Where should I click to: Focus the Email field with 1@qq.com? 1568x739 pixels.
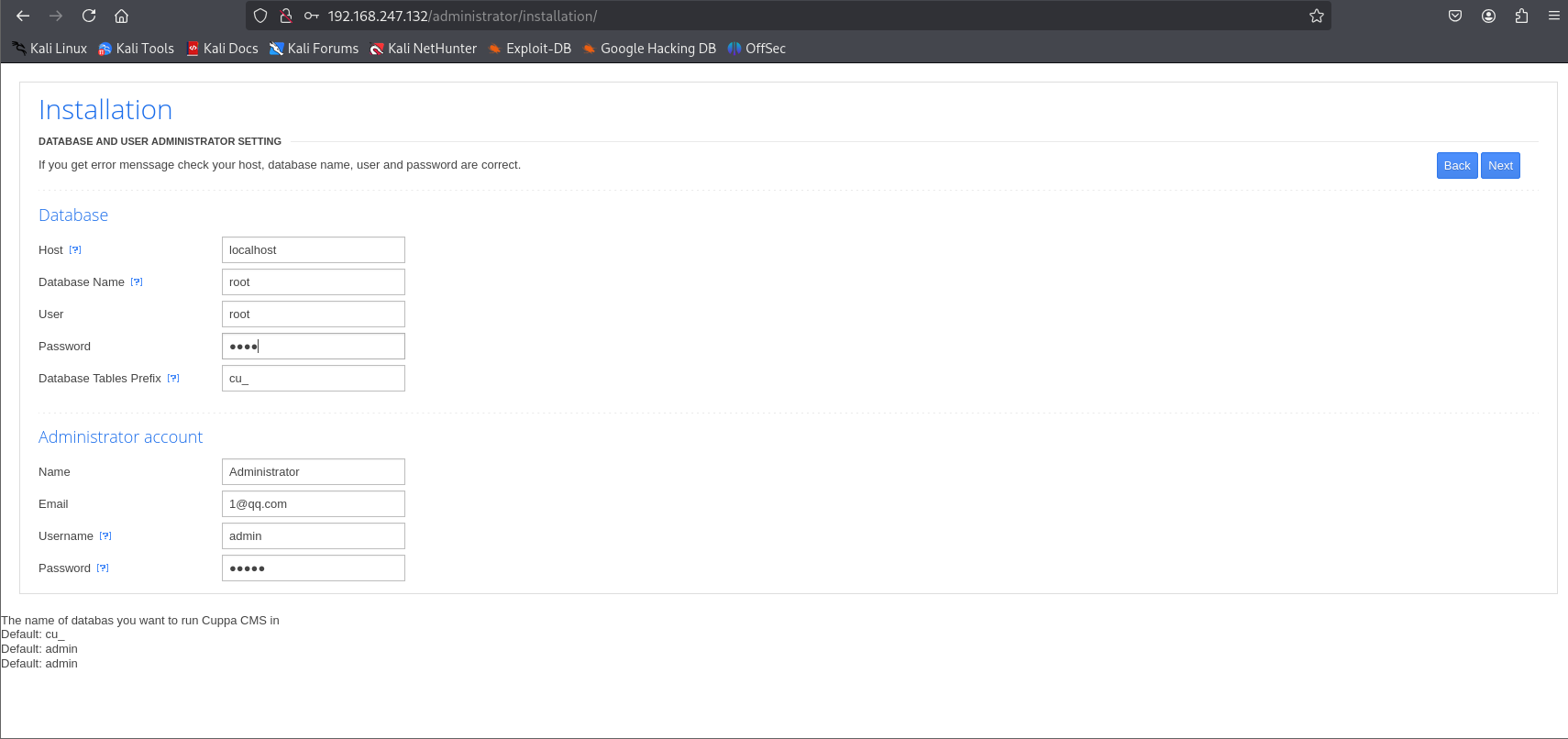[x=314, y=503]
